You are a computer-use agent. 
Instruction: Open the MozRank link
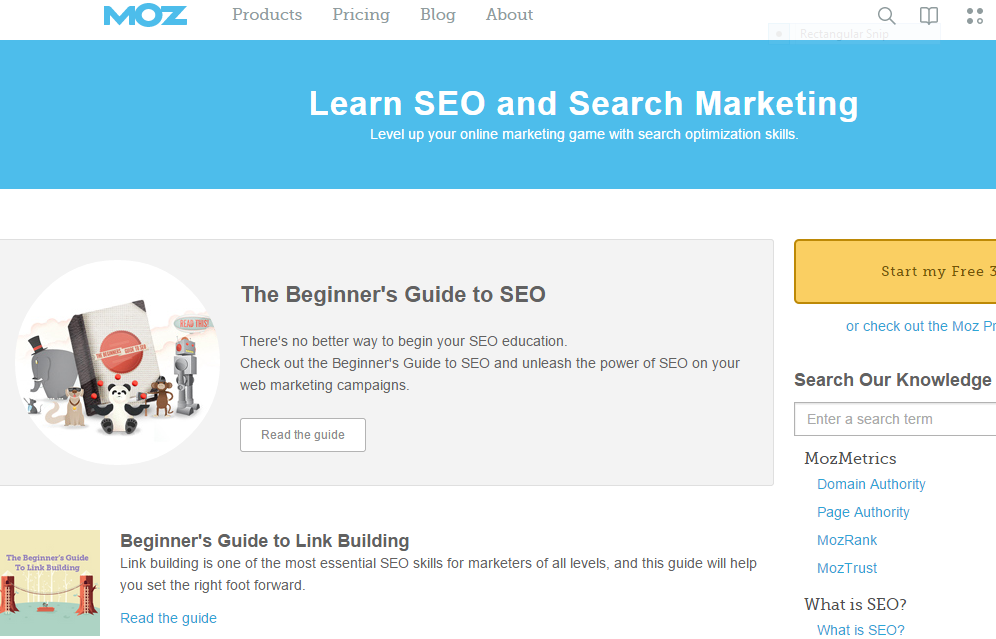(847, 541)
